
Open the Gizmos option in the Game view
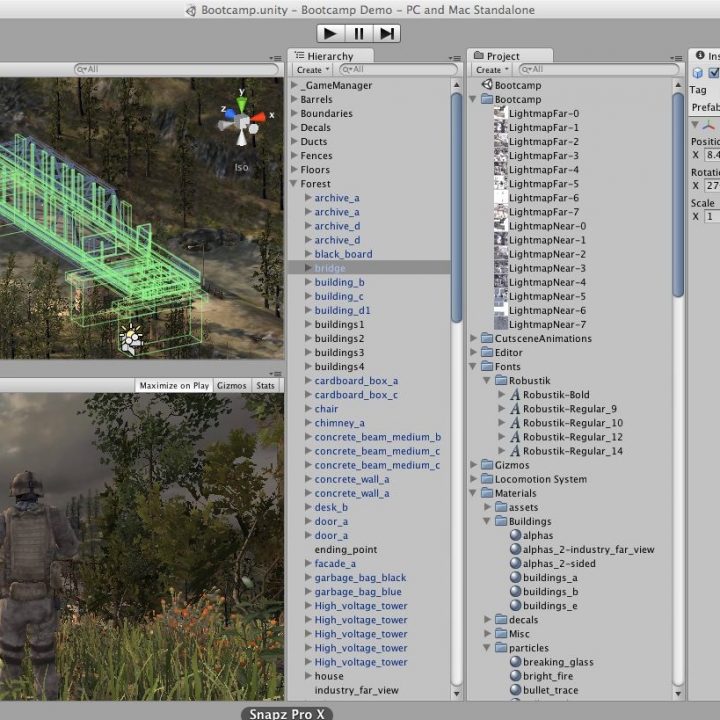231,386
